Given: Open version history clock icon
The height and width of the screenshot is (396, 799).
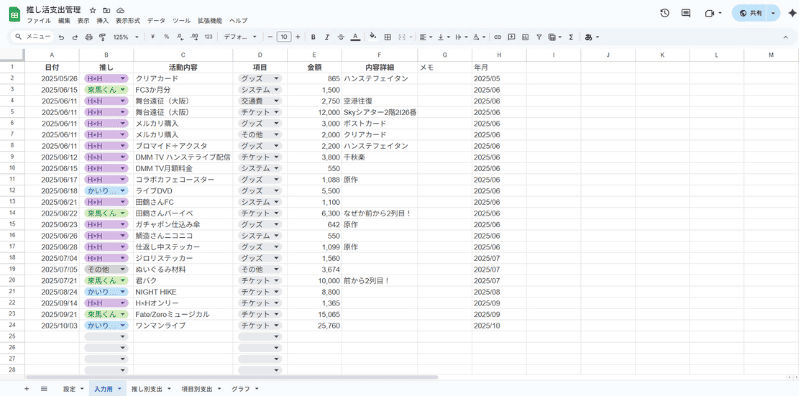Looking at the screenshot, I should (664, 13).
